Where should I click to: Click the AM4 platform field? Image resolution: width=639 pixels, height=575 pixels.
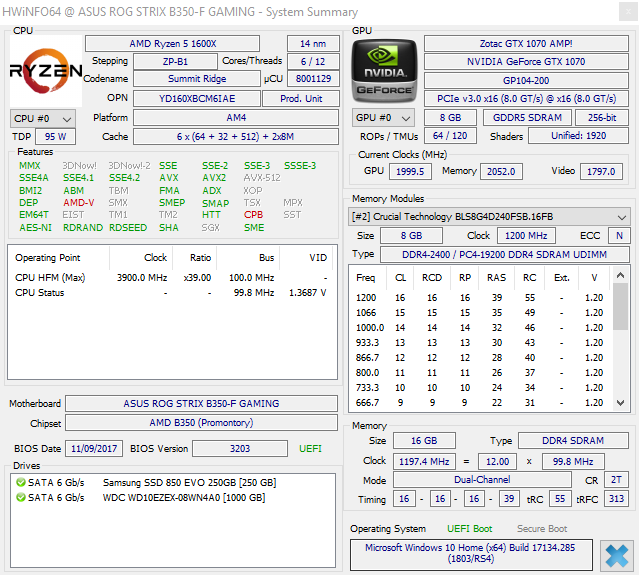[236, 118]
